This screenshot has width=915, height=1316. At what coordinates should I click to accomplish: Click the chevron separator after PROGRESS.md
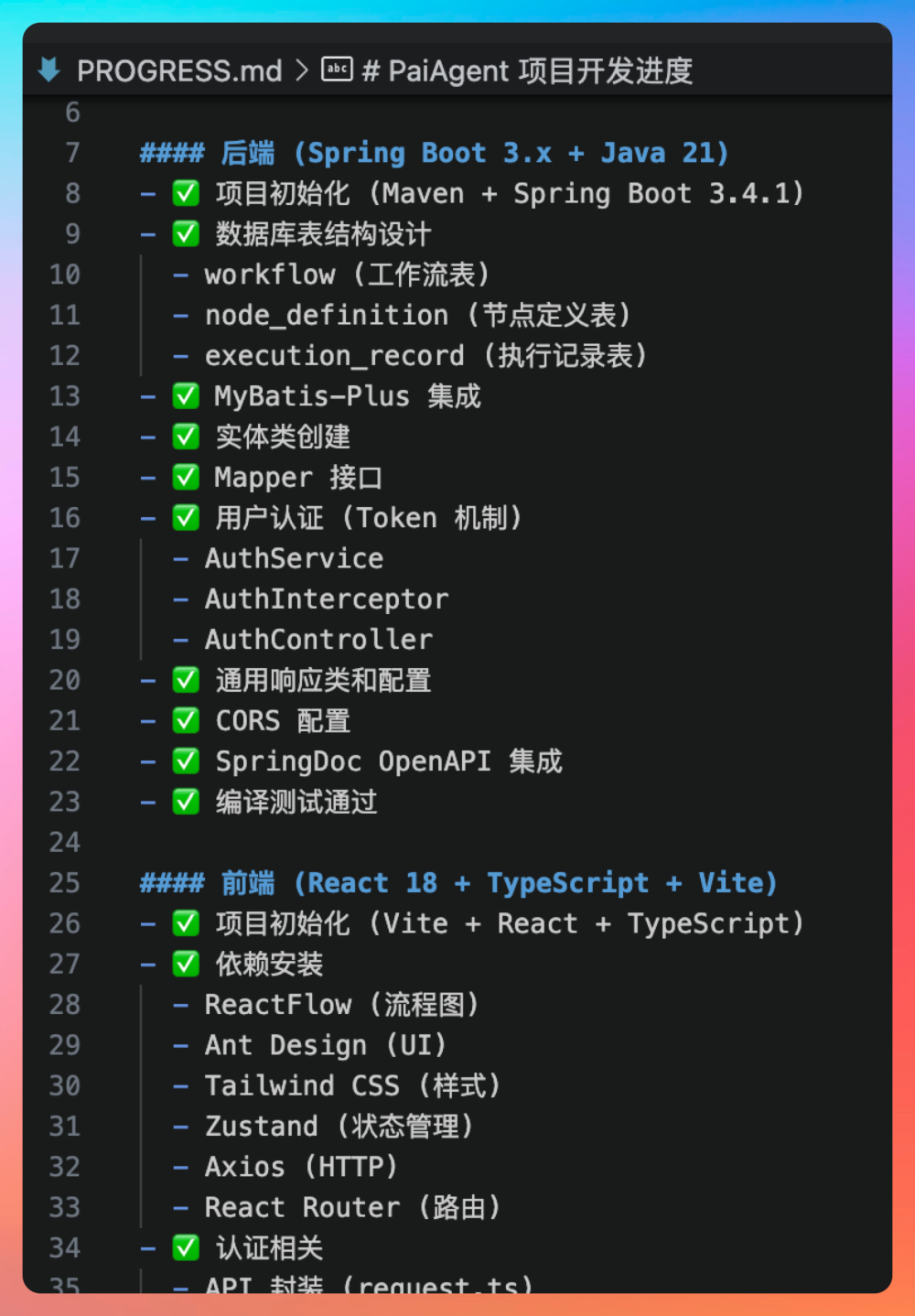click(302, 70)
